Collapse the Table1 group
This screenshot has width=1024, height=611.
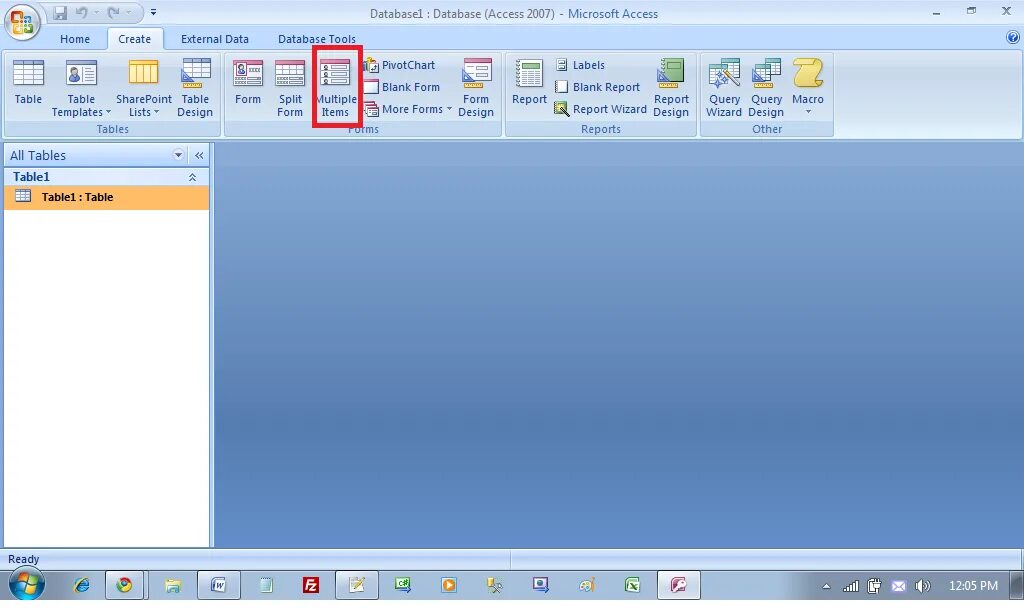[193, 177]
